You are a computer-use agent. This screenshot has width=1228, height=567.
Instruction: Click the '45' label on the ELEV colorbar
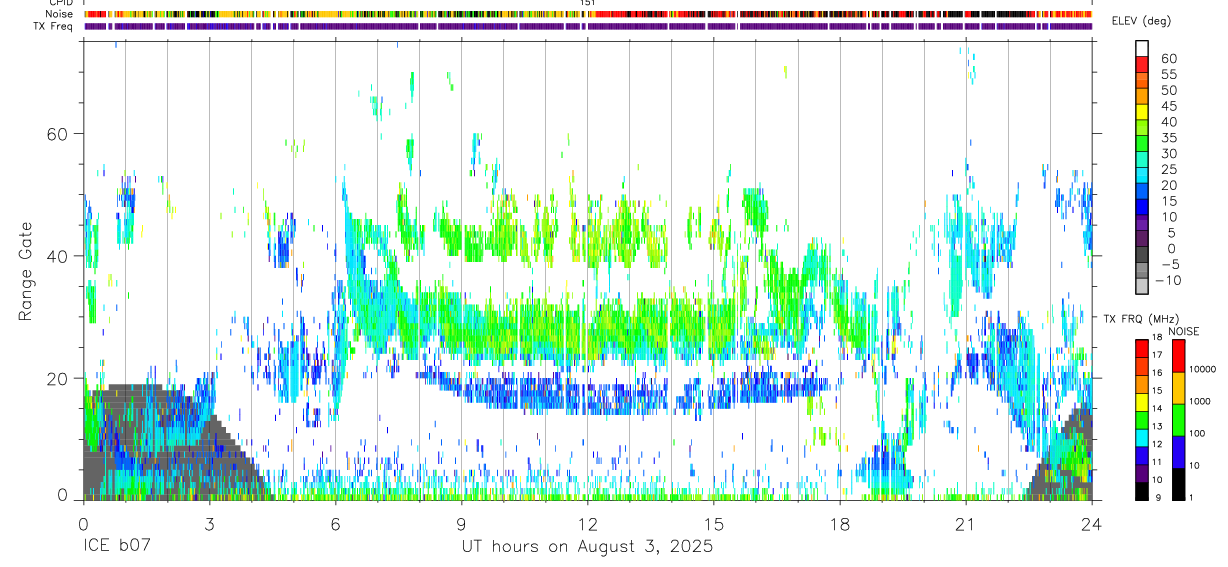[x=1167, y=106]
